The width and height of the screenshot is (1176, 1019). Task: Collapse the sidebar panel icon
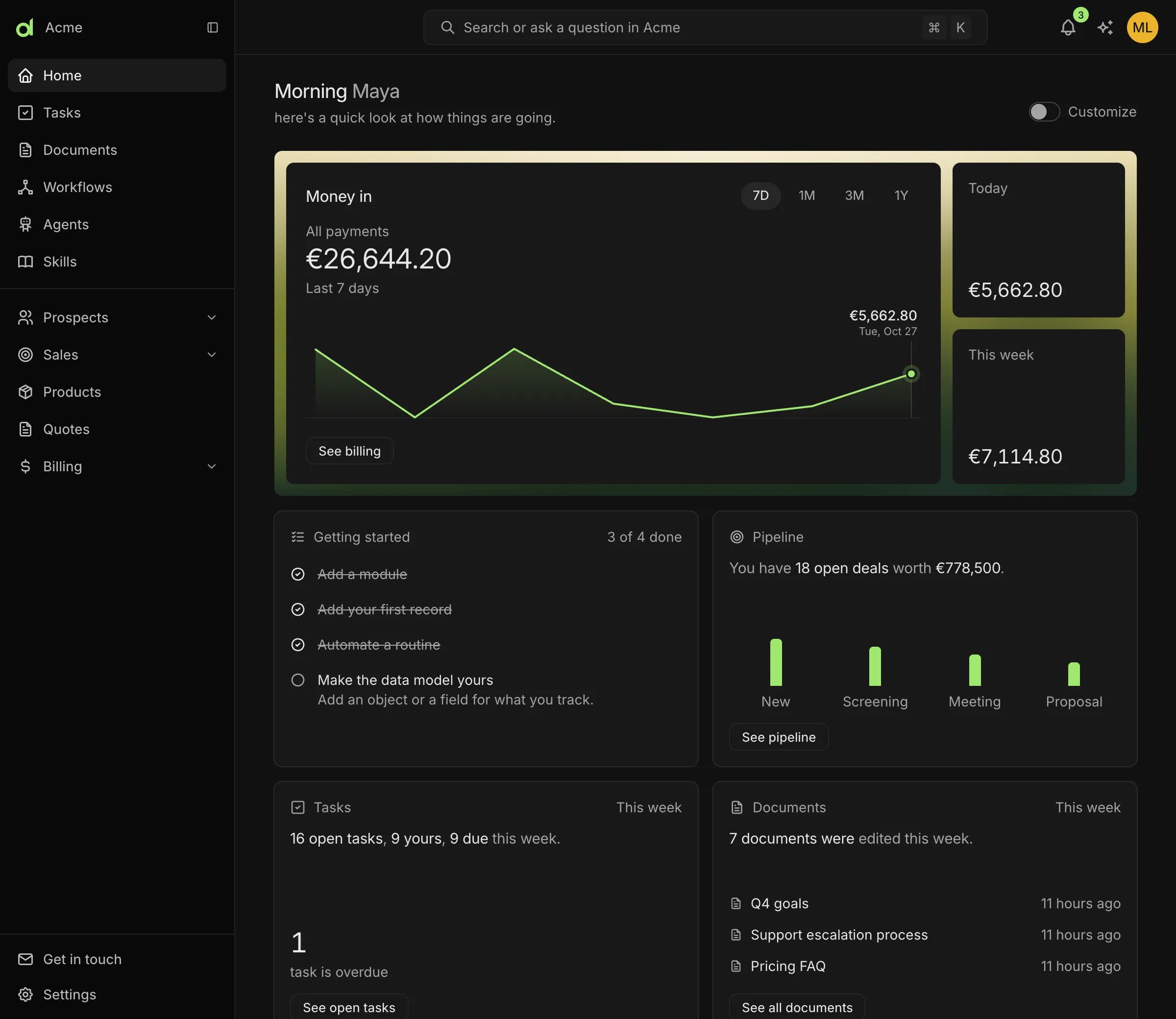[x=213, y=27]
